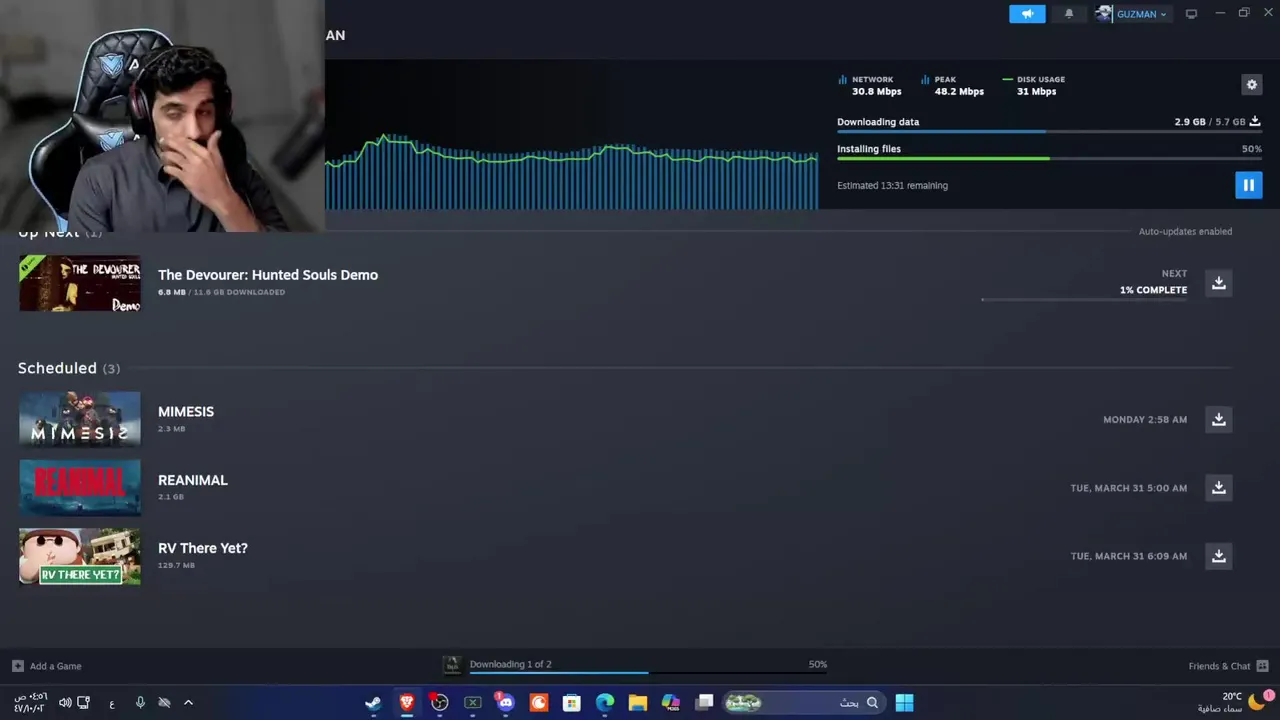Open RV There Yet? thumbnail
Image resolution: width=1280 pixels, height=720 pixels.
[x=80, y=556]
